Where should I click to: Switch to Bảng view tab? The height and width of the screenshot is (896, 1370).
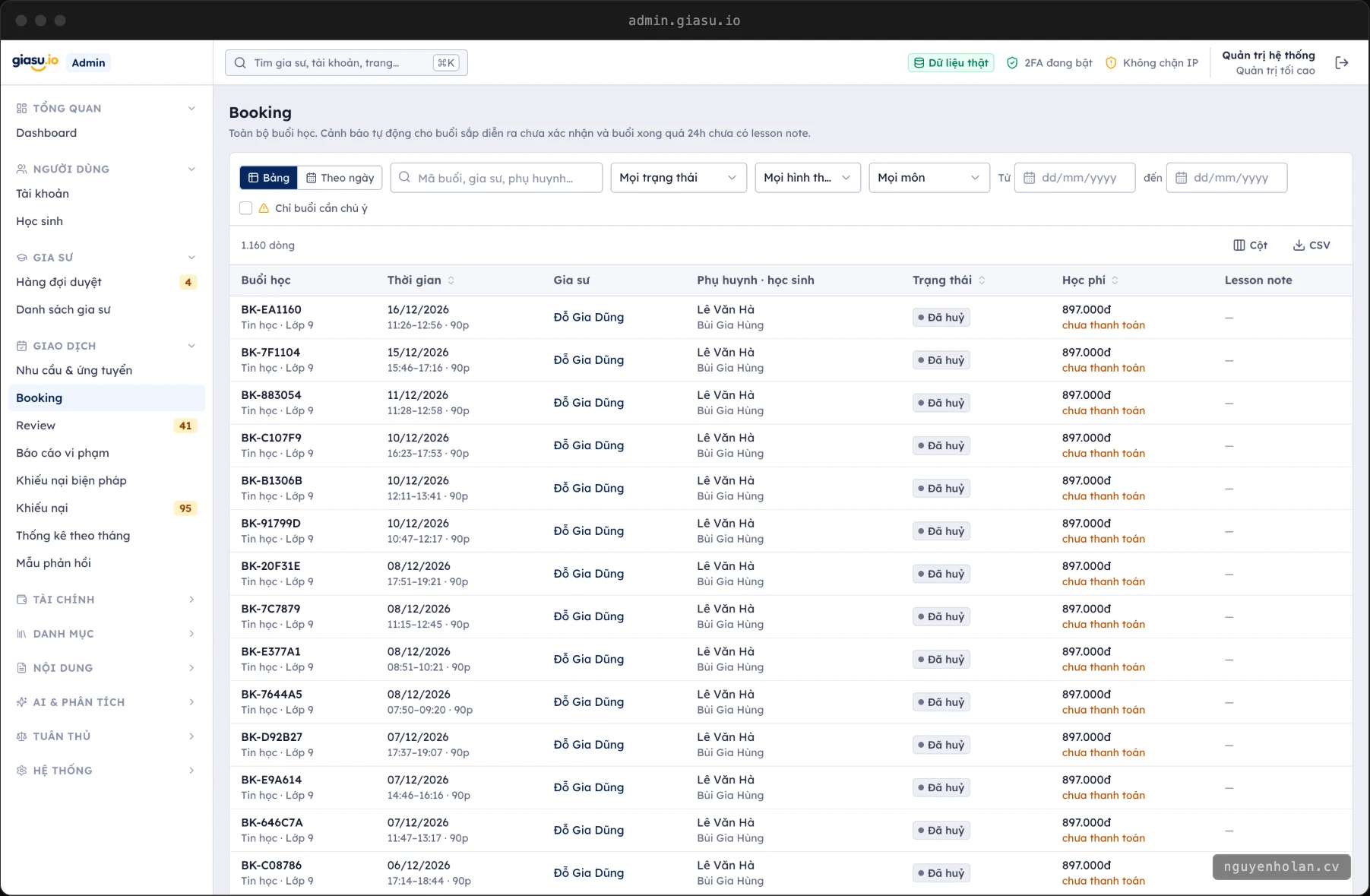pos(268,178)
